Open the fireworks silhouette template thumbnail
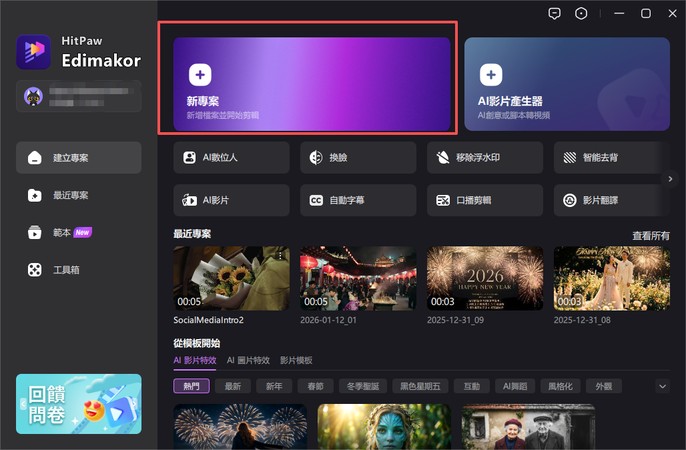Screen dimensions: 686x450 [x=240, y=427]
